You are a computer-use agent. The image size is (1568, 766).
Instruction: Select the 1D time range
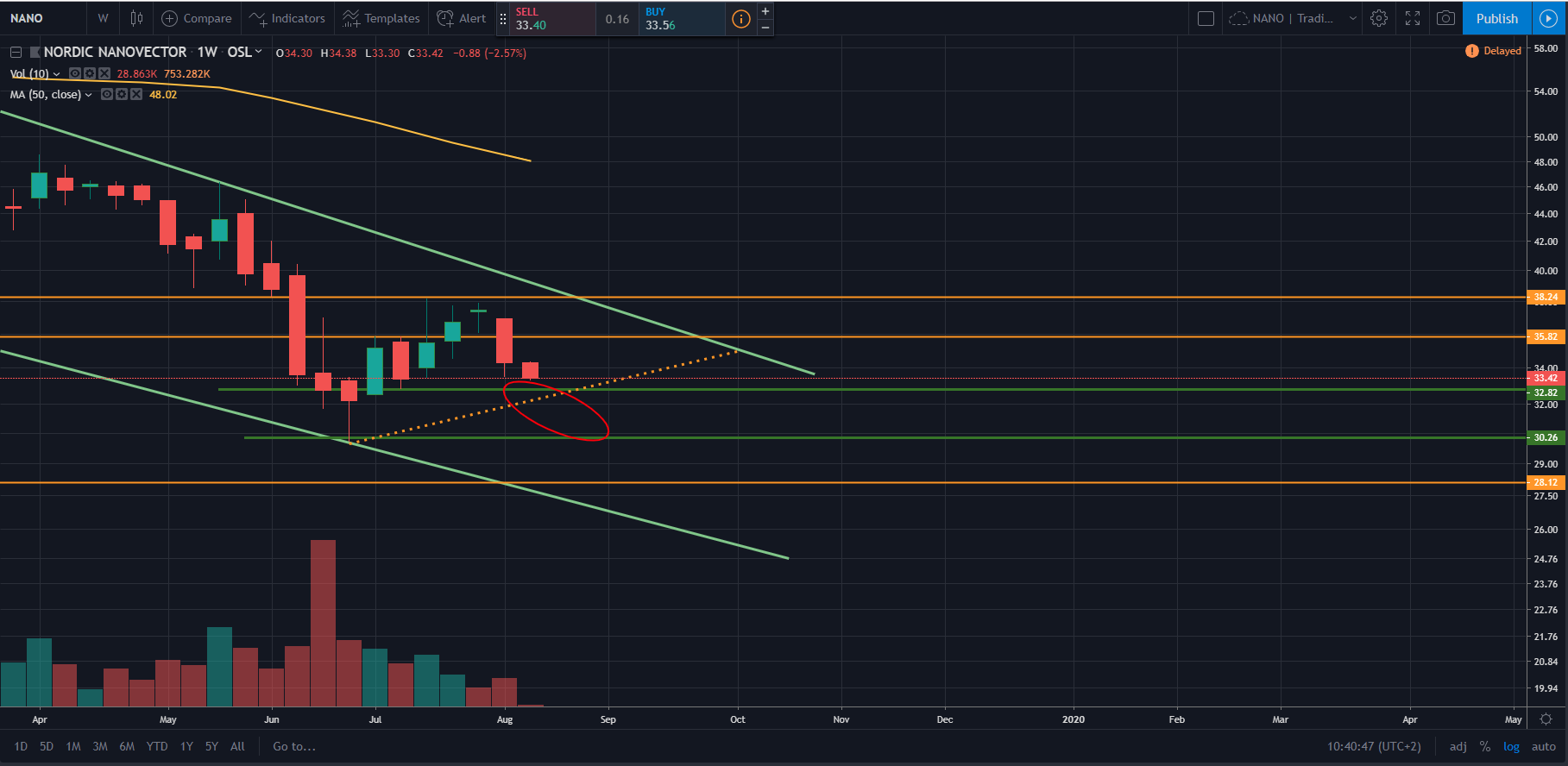22,746
